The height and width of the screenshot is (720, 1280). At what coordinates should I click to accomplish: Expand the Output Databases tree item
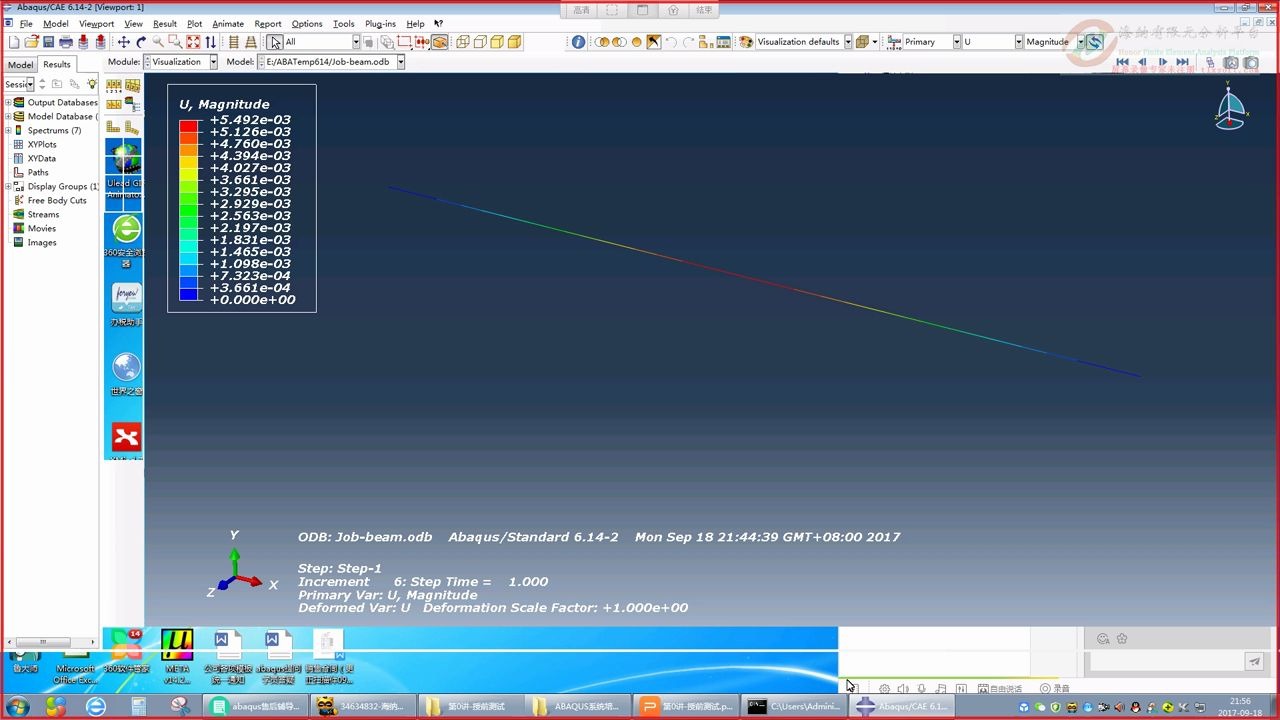8,102
